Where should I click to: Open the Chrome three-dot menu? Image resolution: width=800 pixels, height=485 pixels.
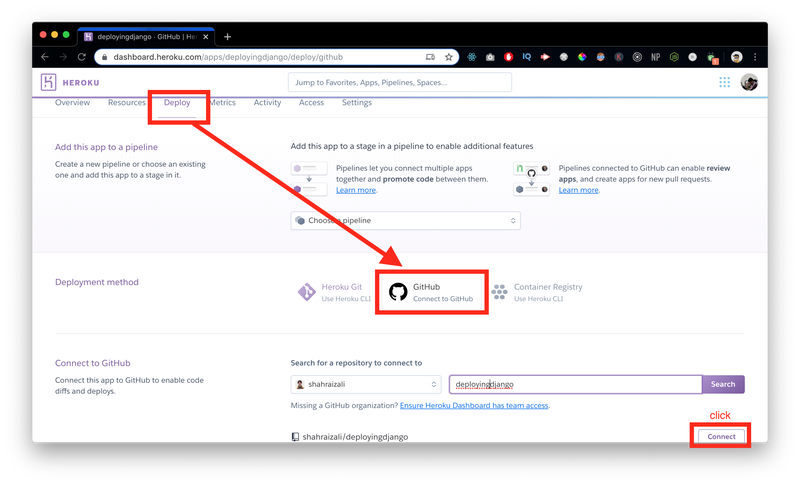coord(755,57)
